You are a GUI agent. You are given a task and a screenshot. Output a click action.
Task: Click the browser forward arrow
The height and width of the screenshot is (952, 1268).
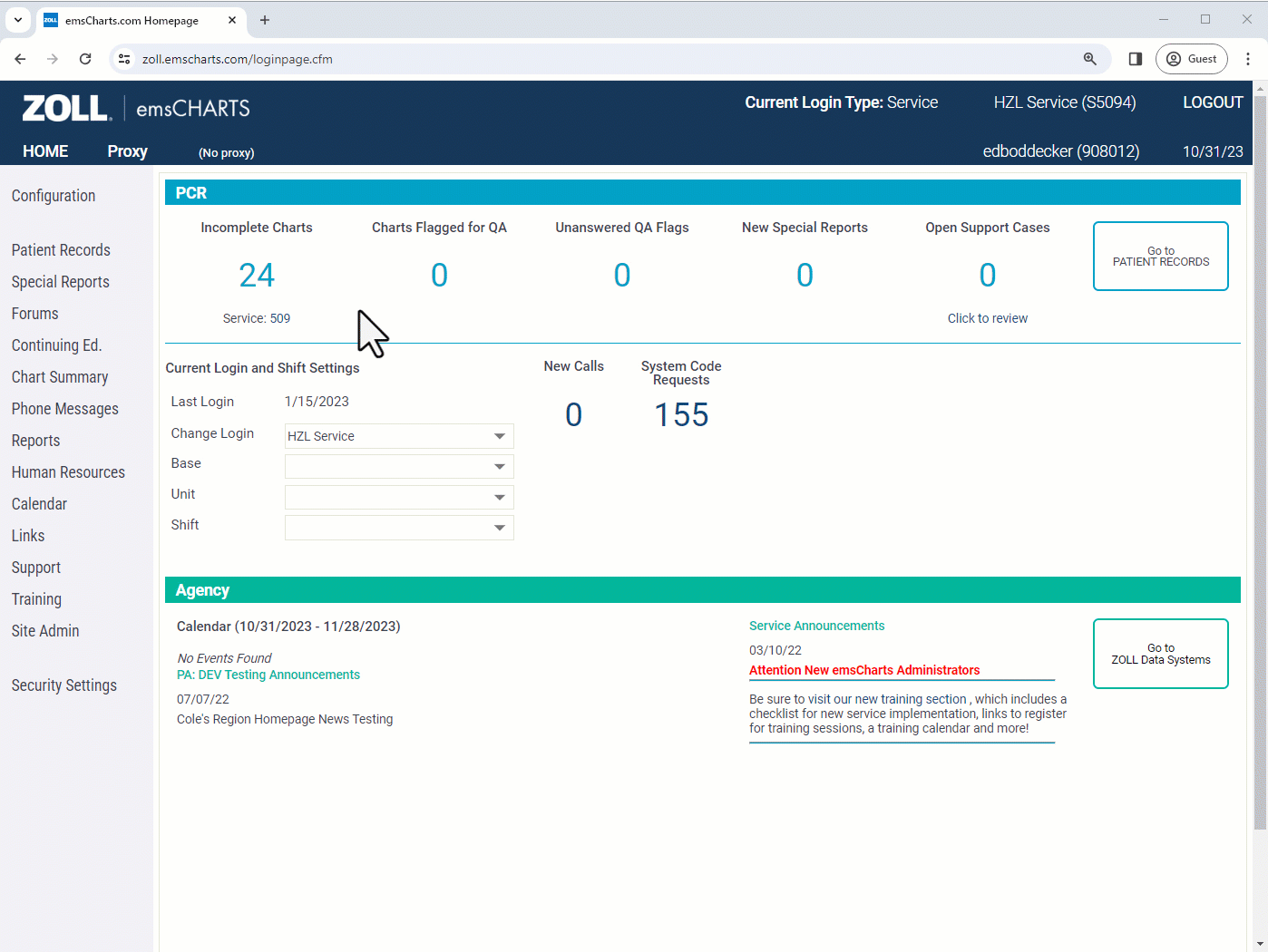(x=53, y=59)
